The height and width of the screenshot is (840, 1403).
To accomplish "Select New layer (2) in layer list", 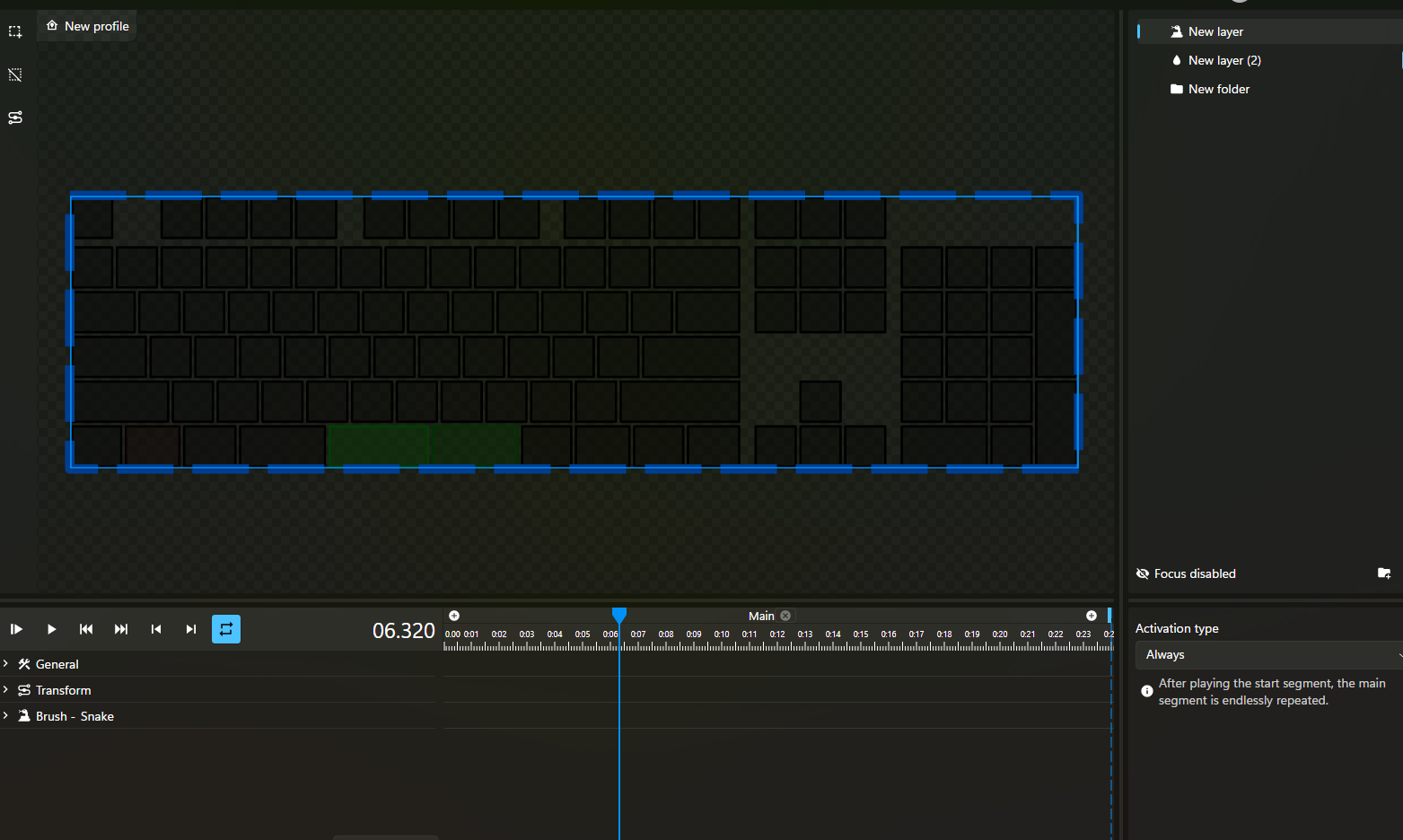I will click(1223, 60).
